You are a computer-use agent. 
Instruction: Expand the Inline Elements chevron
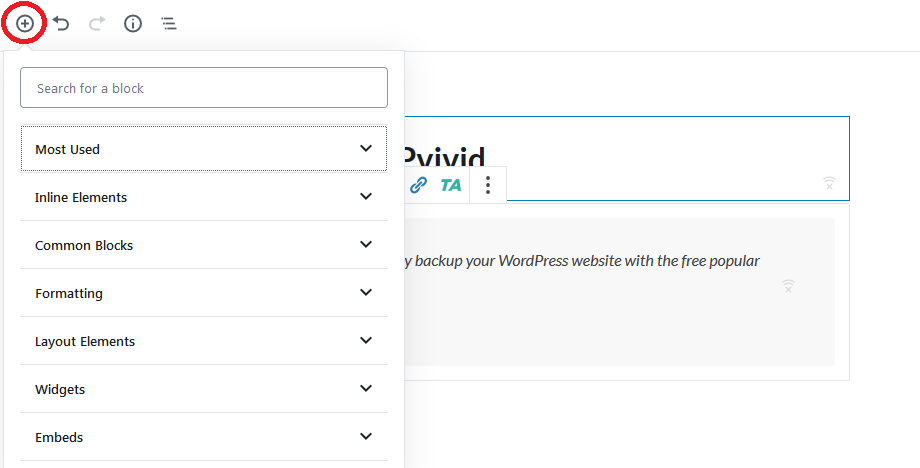tap(366, 197)
